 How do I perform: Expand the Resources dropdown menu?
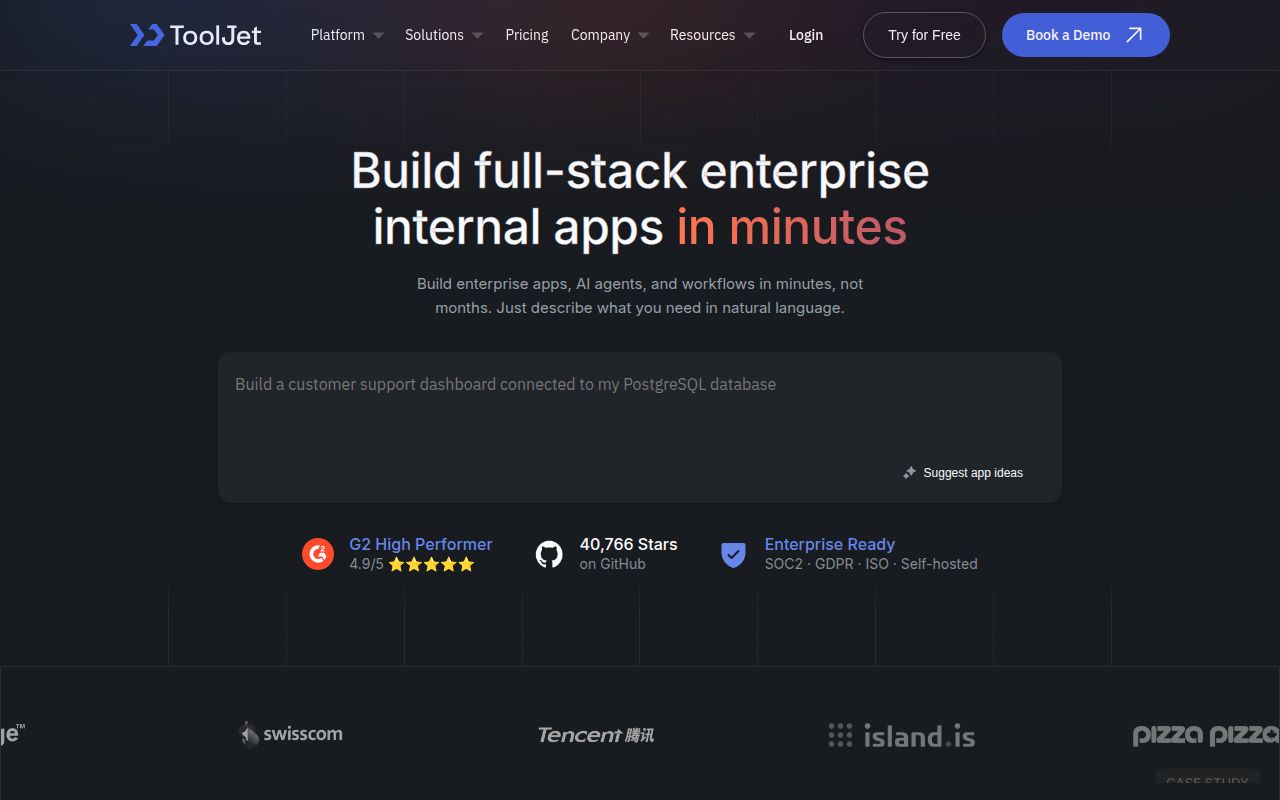[712, 35]
